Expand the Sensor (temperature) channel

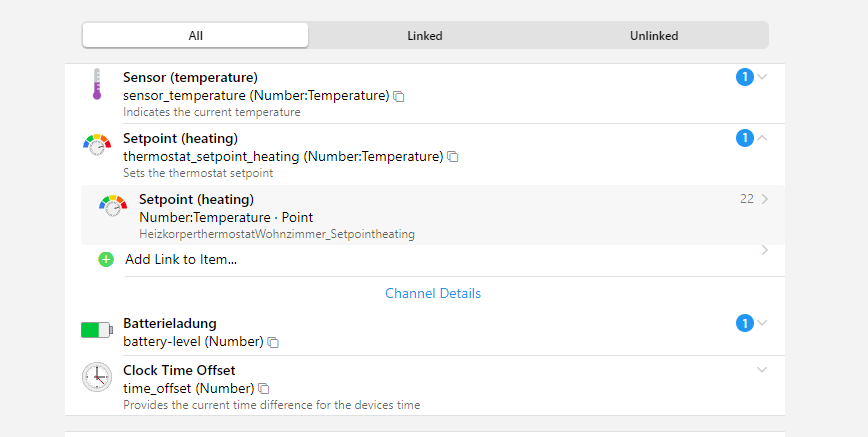[x=763, y=77]
